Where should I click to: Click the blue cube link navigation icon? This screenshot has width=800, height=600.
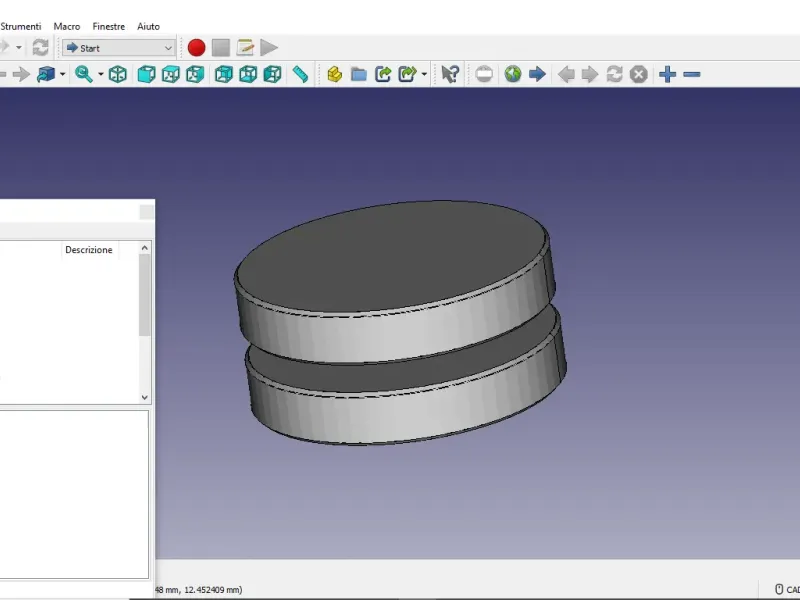point(45,74)
